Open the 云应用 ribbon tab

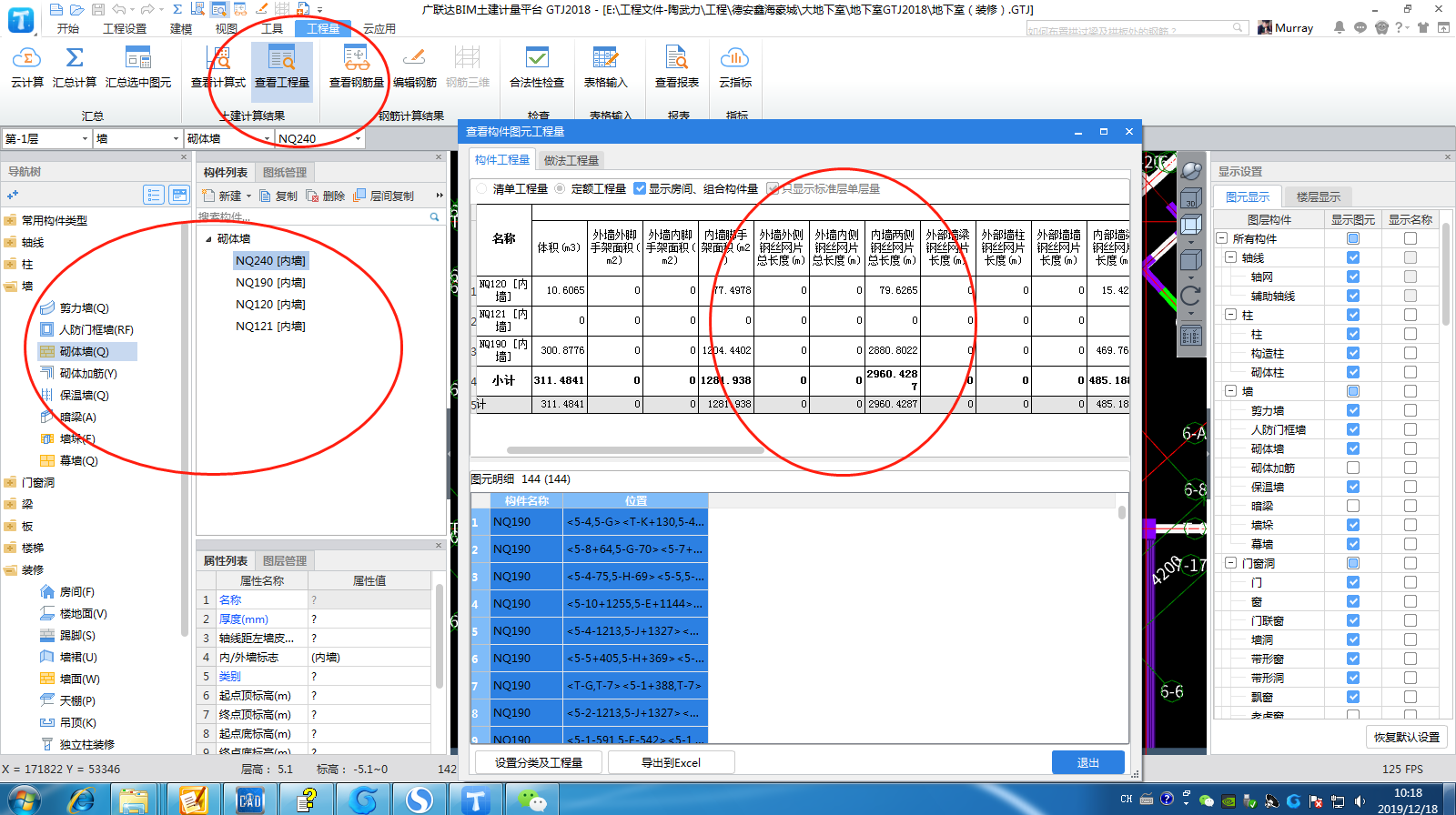379,28
